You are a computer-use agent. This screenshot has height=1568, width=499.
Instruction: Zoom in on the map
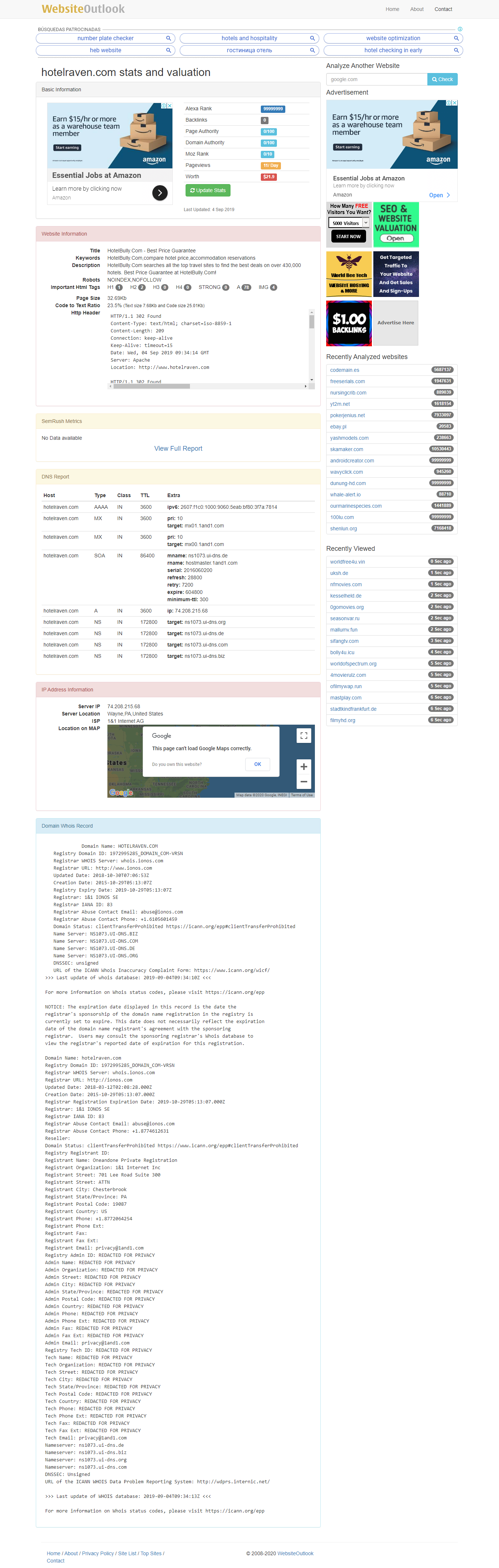pos(304,766)
